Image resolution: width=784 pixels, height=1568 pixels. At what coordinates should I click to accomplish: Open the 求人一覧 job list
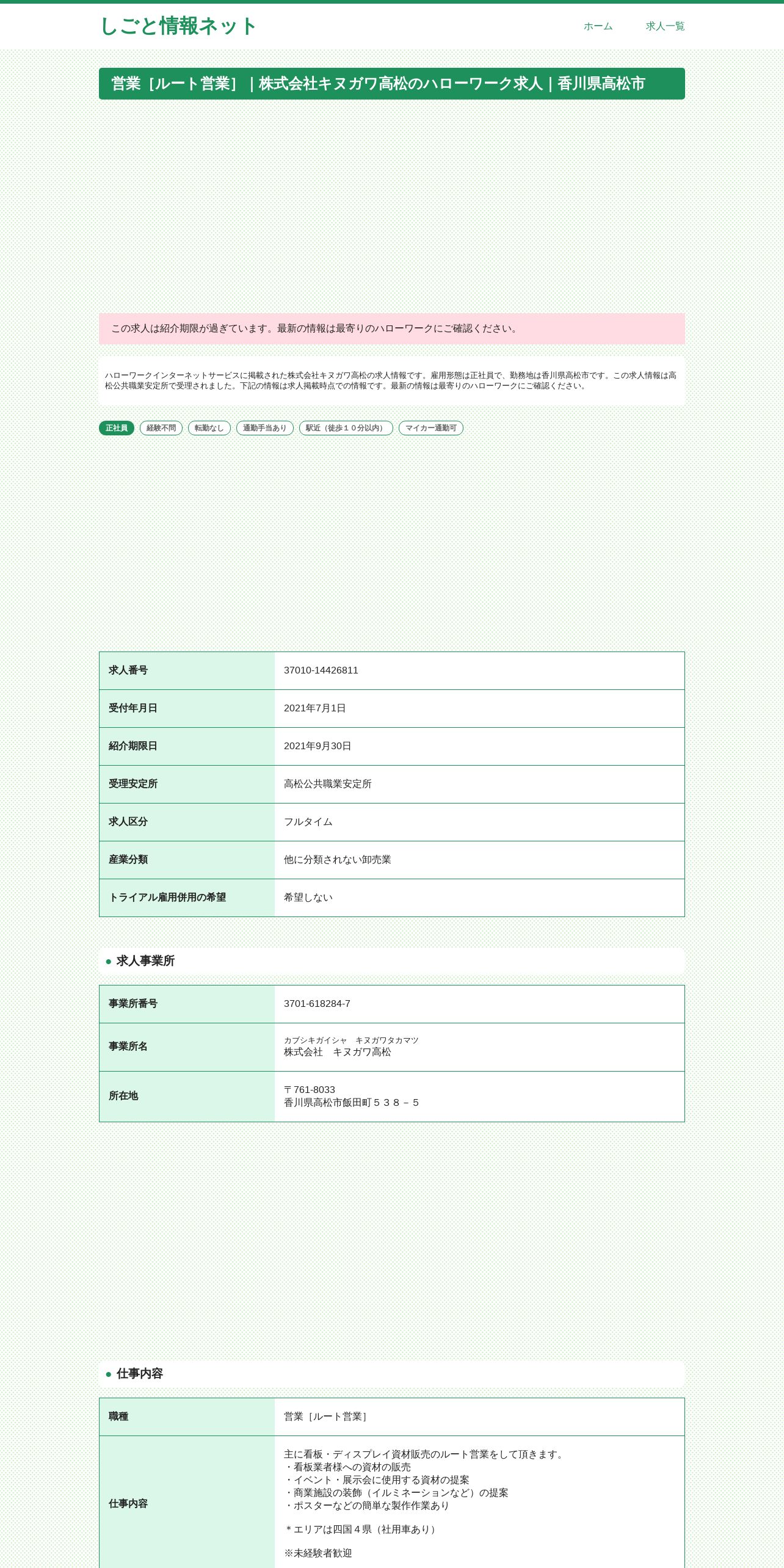[665, 26]
